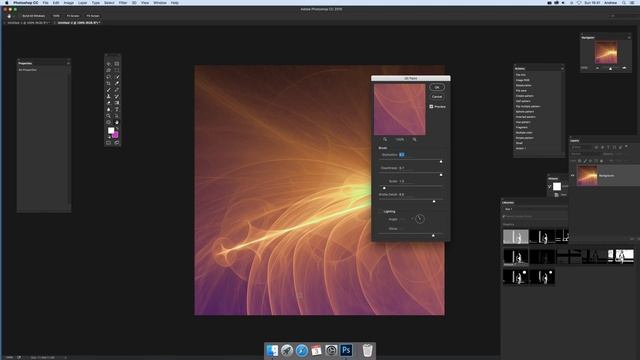The height and width of the screenshot is (360, 640).
Task: Click the Cleanliness slider handle
Action: (x=441, y=175)
